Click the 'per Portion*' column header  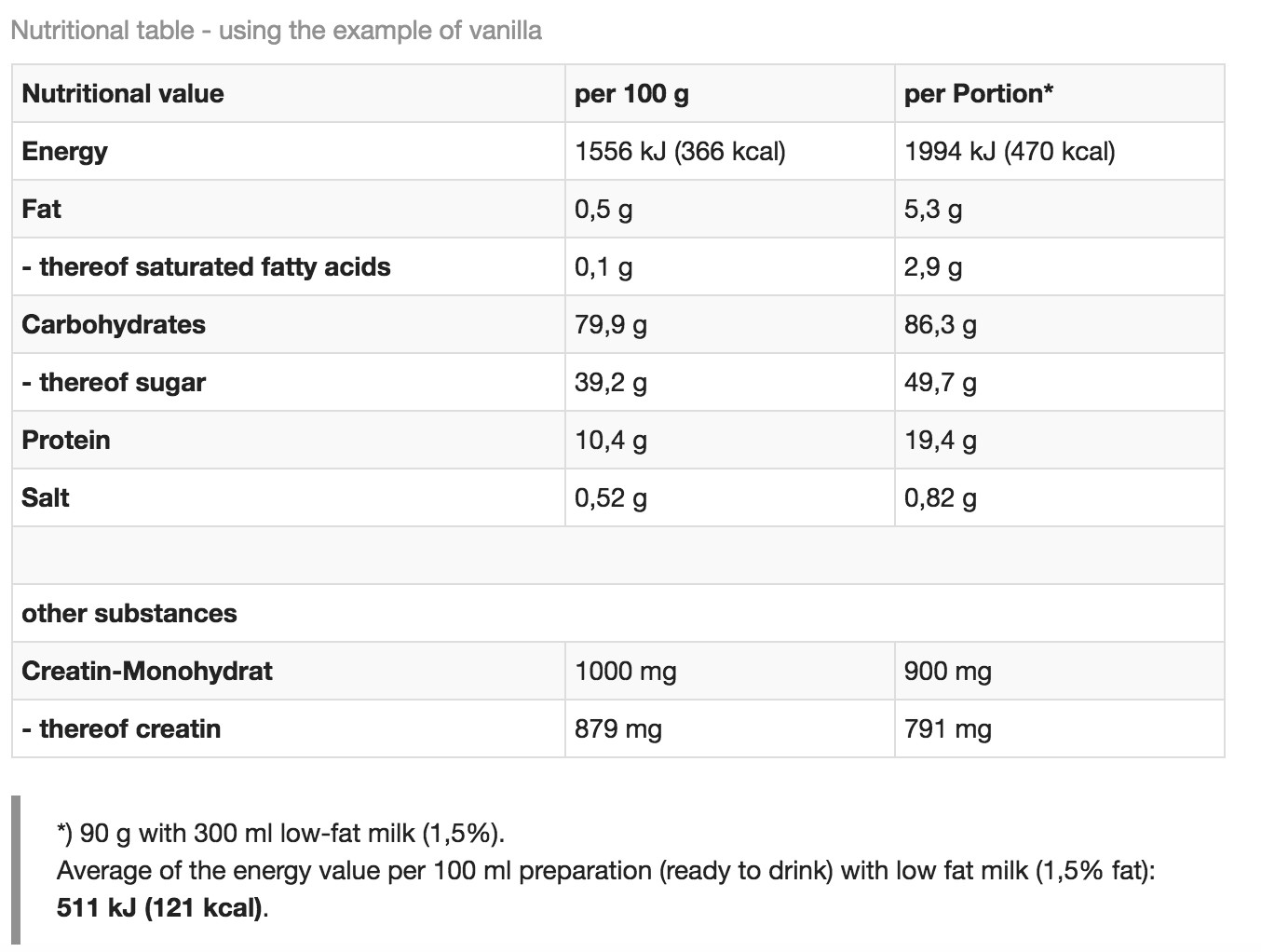979,93
